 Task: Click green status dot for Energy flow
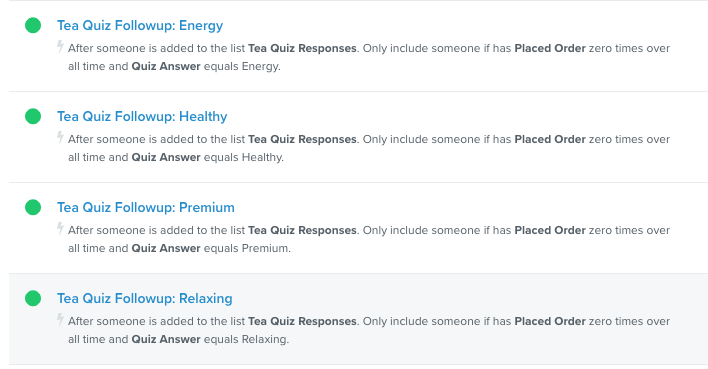pos(33,25)
